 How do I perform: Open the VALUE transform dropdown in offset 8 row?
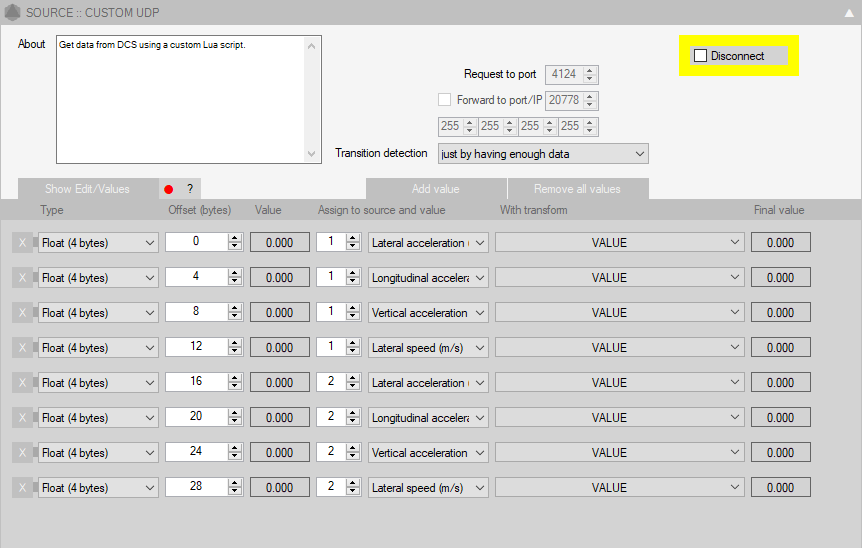coord(620,313)
